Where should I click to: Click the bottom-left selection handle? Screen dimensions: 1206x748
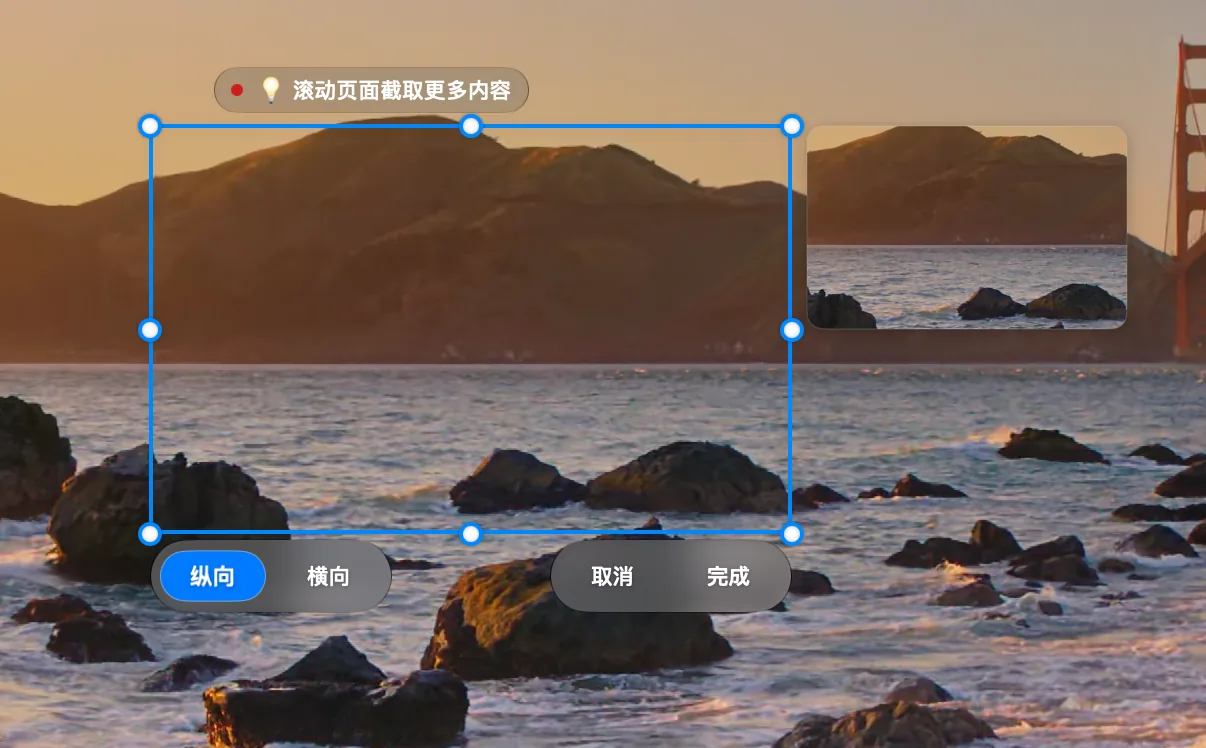pos(150,534)
